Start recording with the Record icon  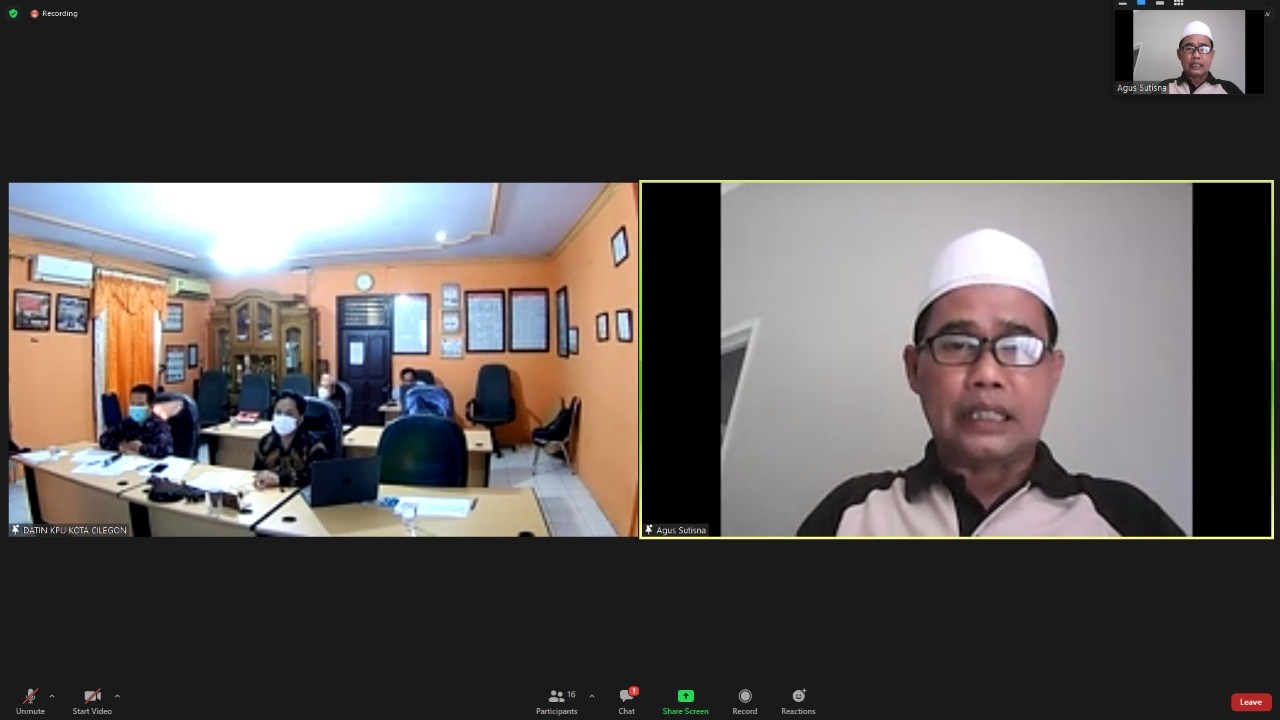(744, 701)
